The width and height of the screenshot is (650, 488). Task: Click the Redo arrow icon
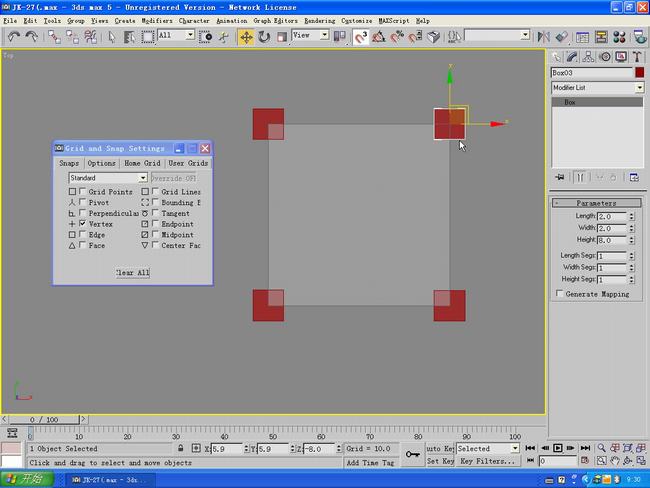pos(32,37)
